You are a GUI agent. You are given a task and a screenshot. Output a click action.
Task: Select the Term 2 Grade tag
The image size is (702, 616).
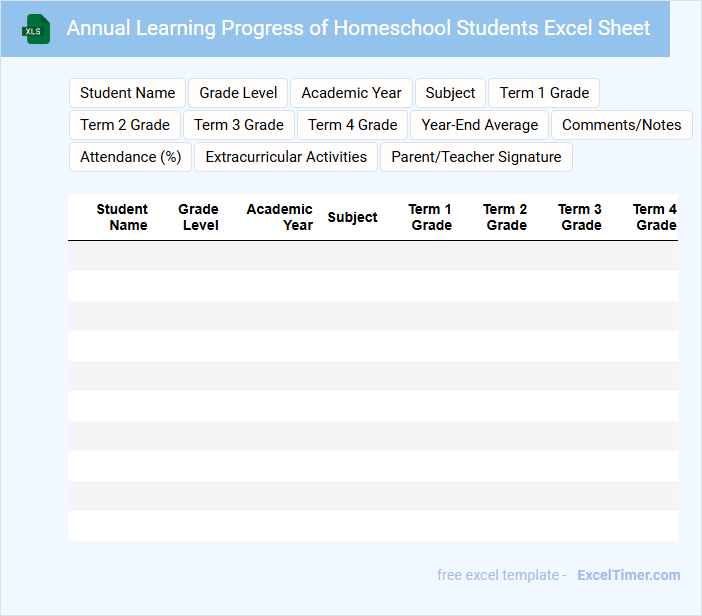click(125, 125)
